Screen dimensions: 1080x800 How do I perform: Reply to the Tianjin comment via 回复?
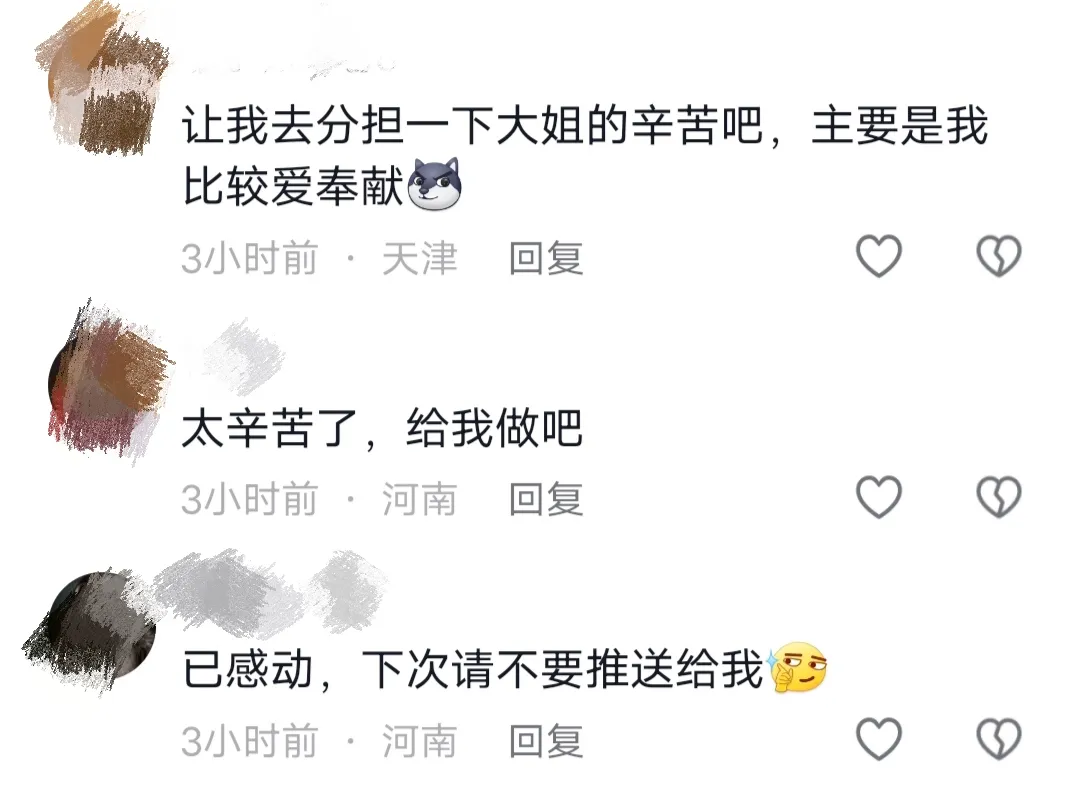[546, 258]
